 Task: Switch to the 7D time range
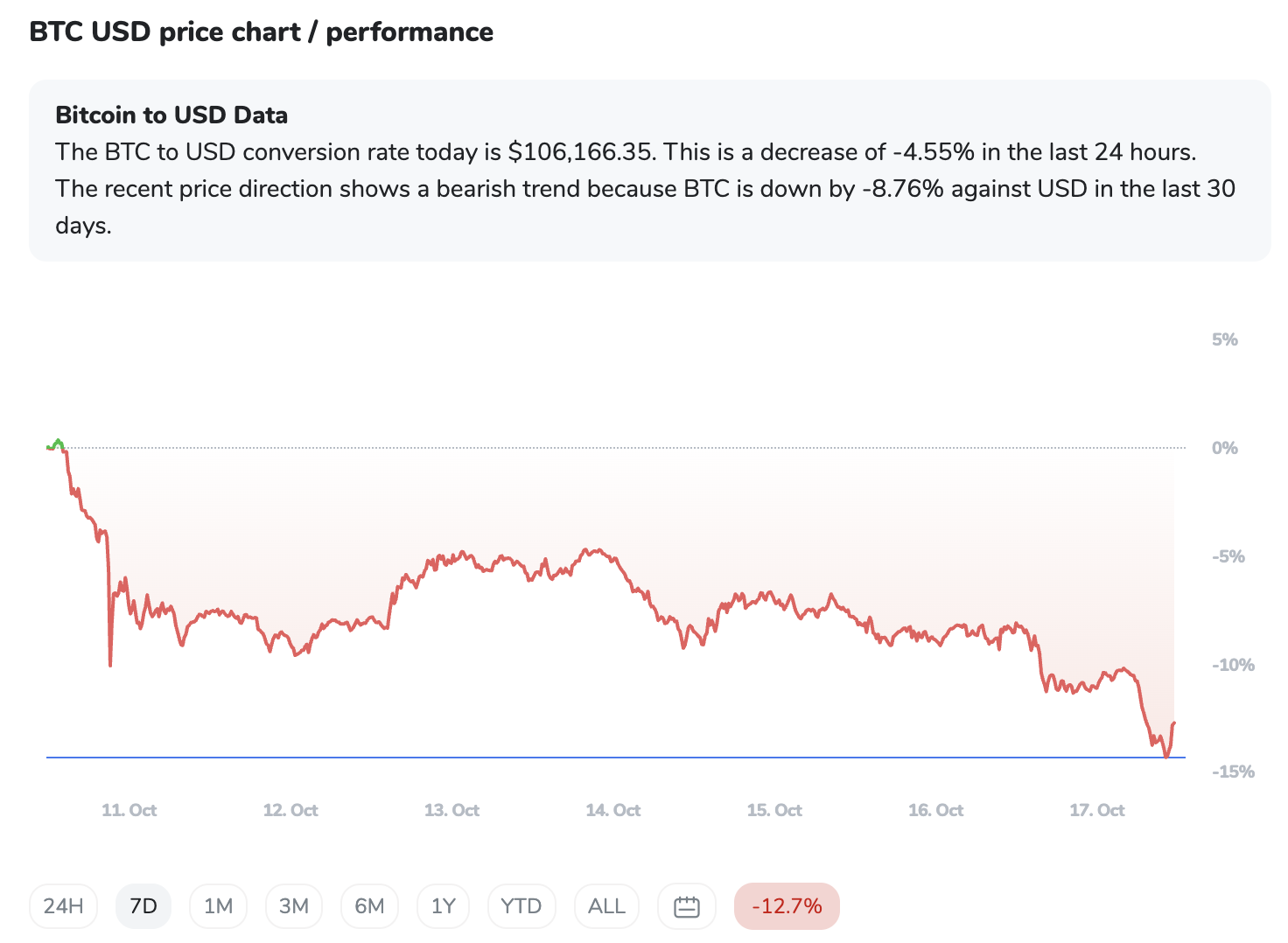coord(143,906)
